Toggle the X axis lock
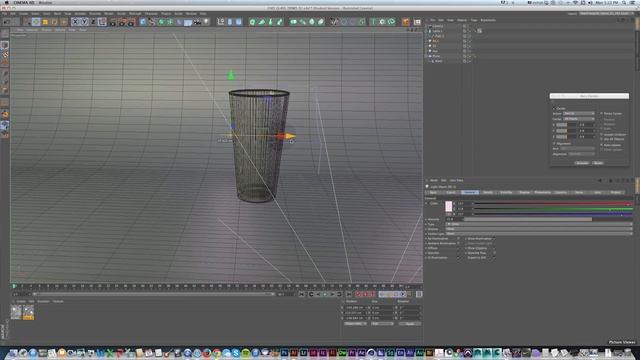This screenshot has width=640, height=360. [76, 22]
